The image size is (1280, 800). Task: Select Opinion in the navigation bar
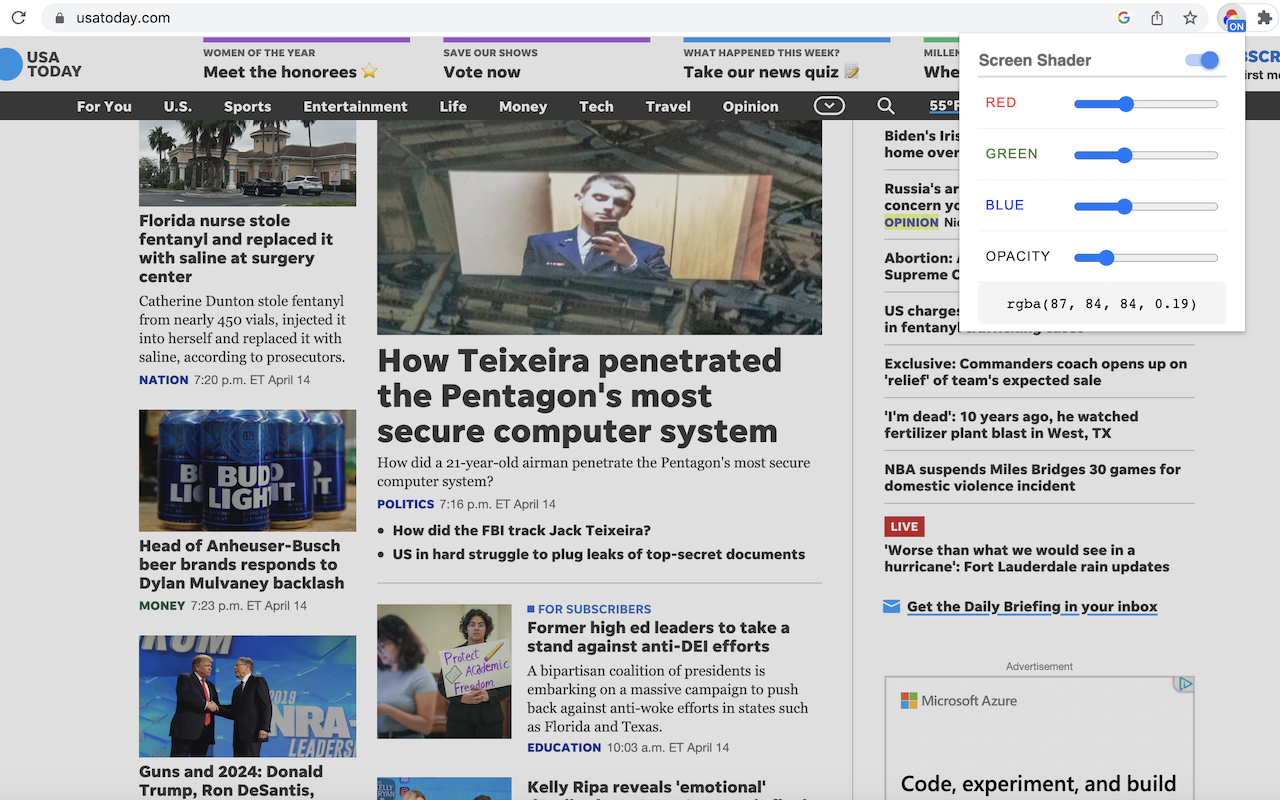click(x=750, y=106)
